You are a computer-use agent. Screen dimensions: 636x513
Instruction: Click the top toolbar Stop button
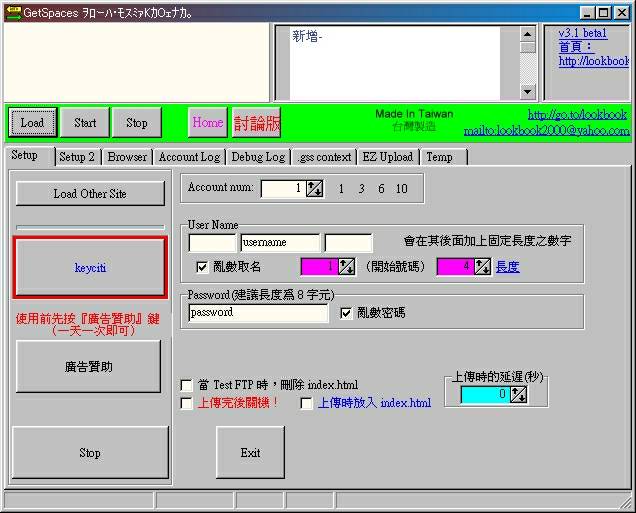137,122
